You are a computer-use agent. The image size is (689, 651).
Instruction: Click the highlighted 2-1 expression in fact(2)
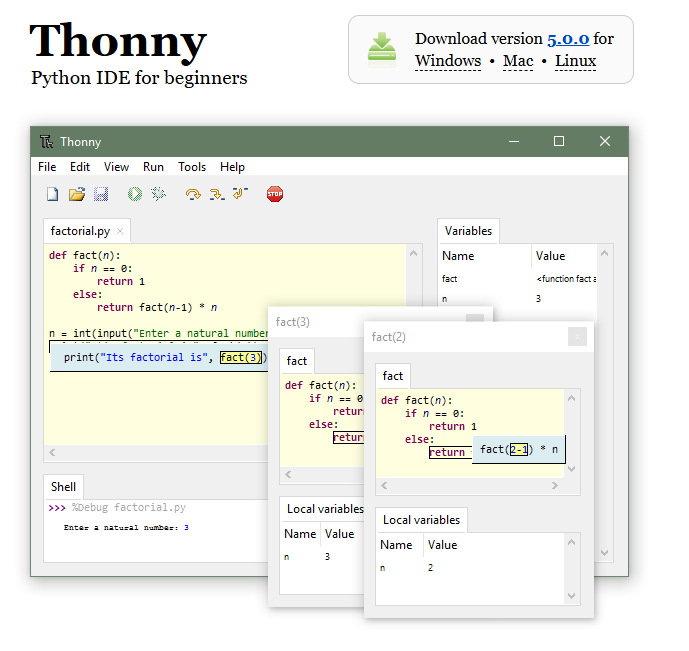(x=519, y=449)
